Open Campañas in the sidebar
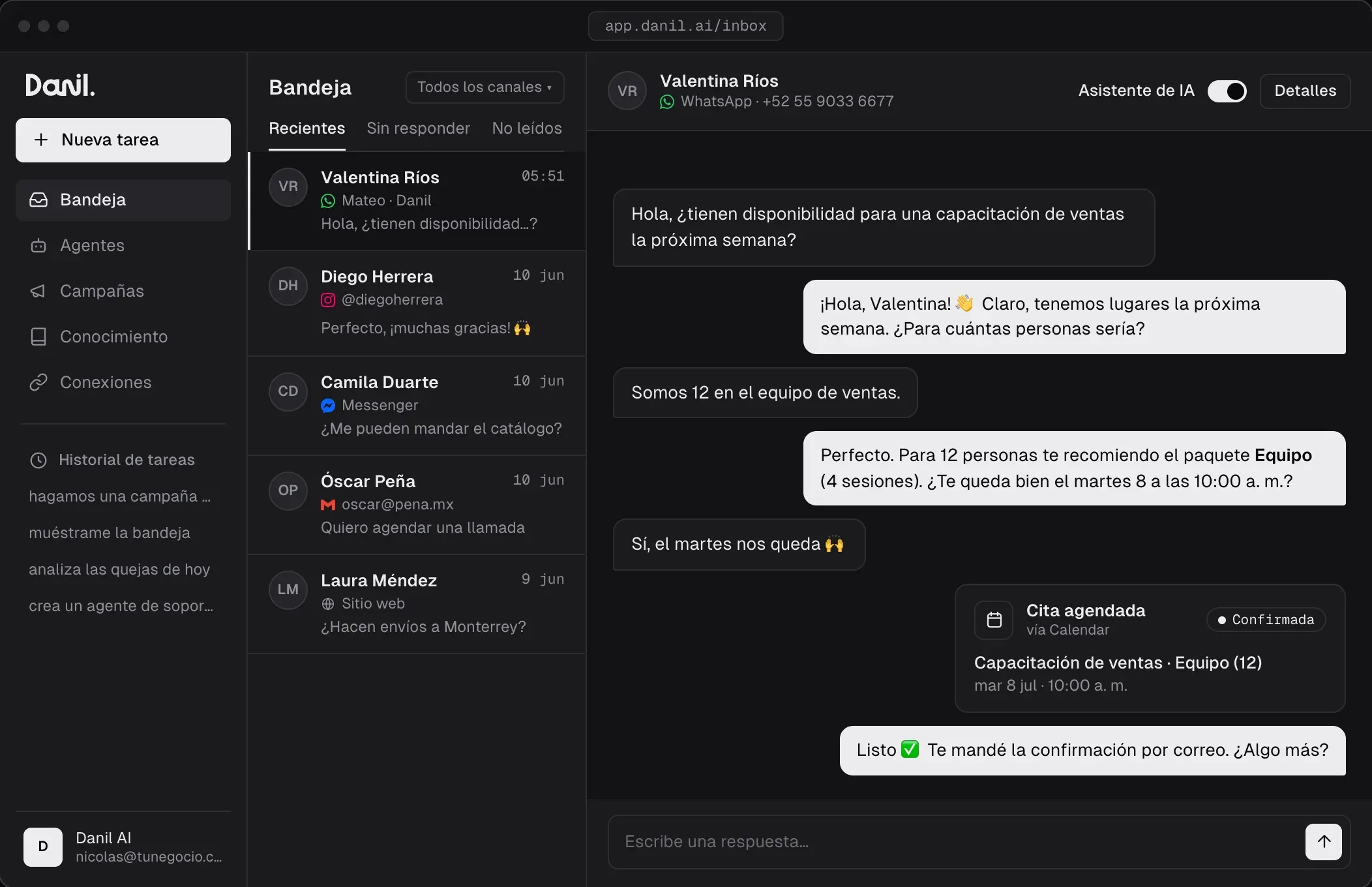Screen dimensions: 1372x887 [123, 291]
